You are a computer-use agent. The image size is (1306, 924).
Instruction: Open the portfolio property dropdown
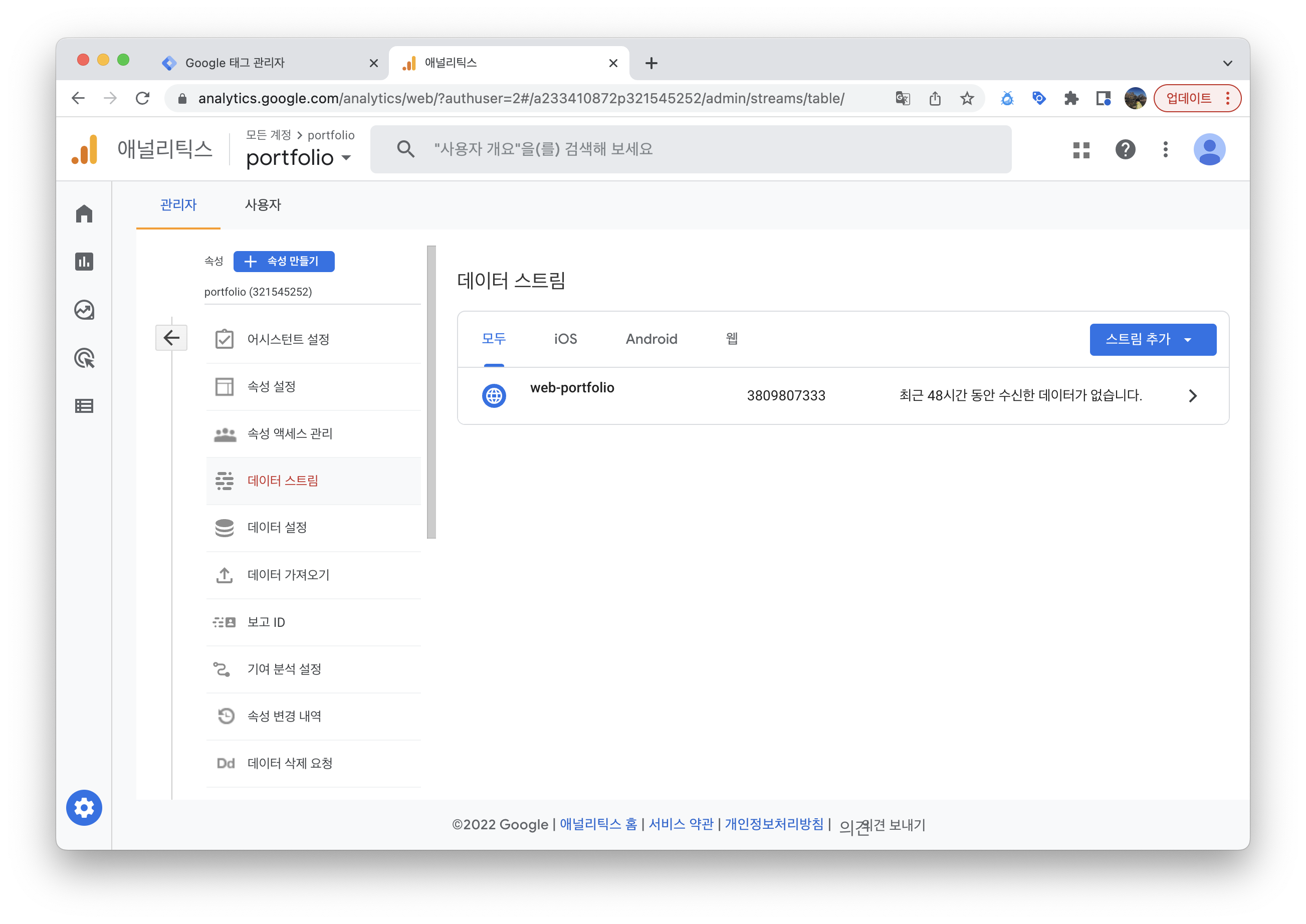click(299, 157)
